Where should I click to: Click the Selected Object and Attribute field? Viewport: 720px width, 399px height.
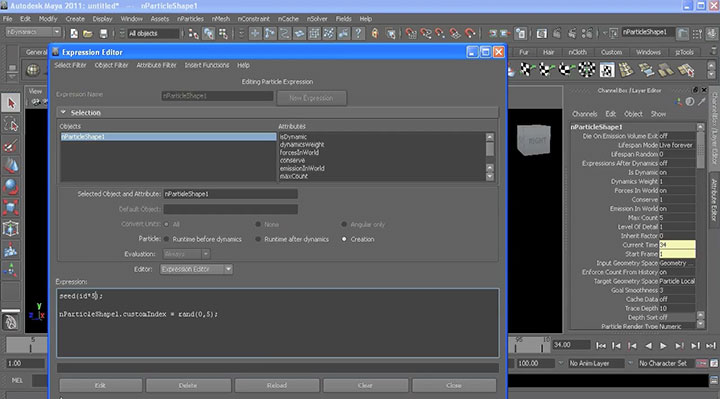[x=231, y=194]
